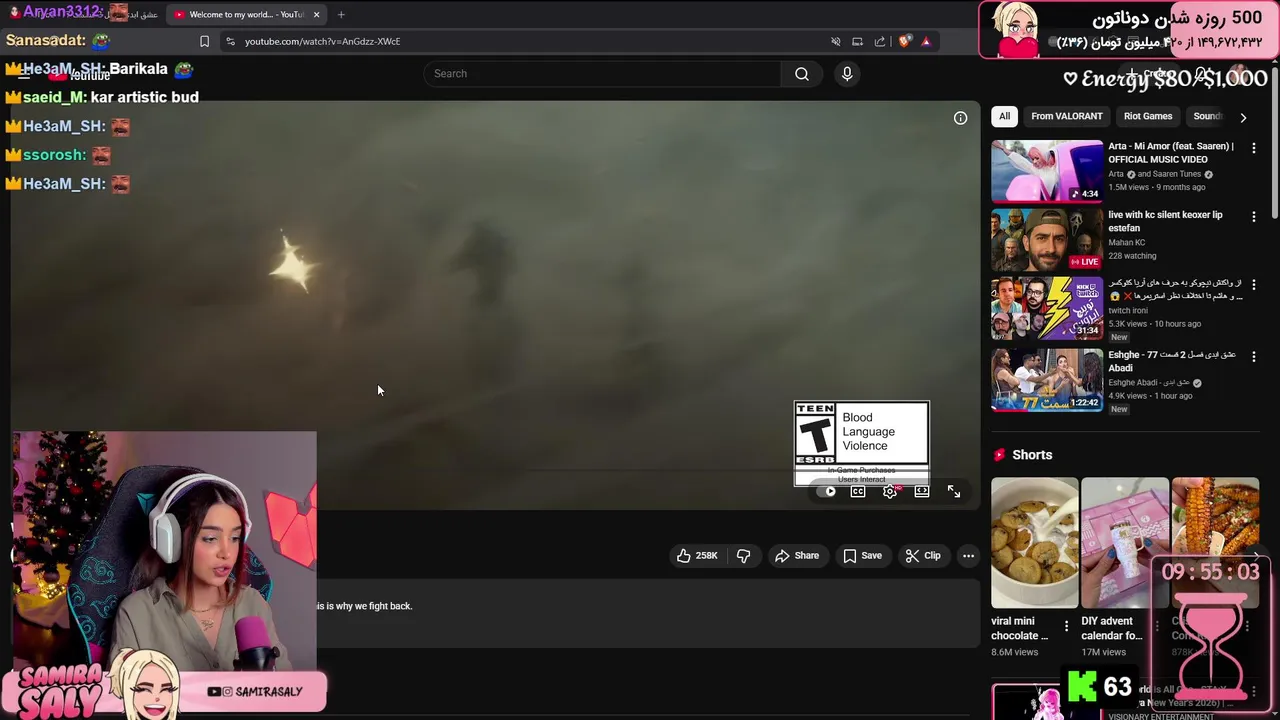Open options menu for twitch ironi video

click(1254, 285)
